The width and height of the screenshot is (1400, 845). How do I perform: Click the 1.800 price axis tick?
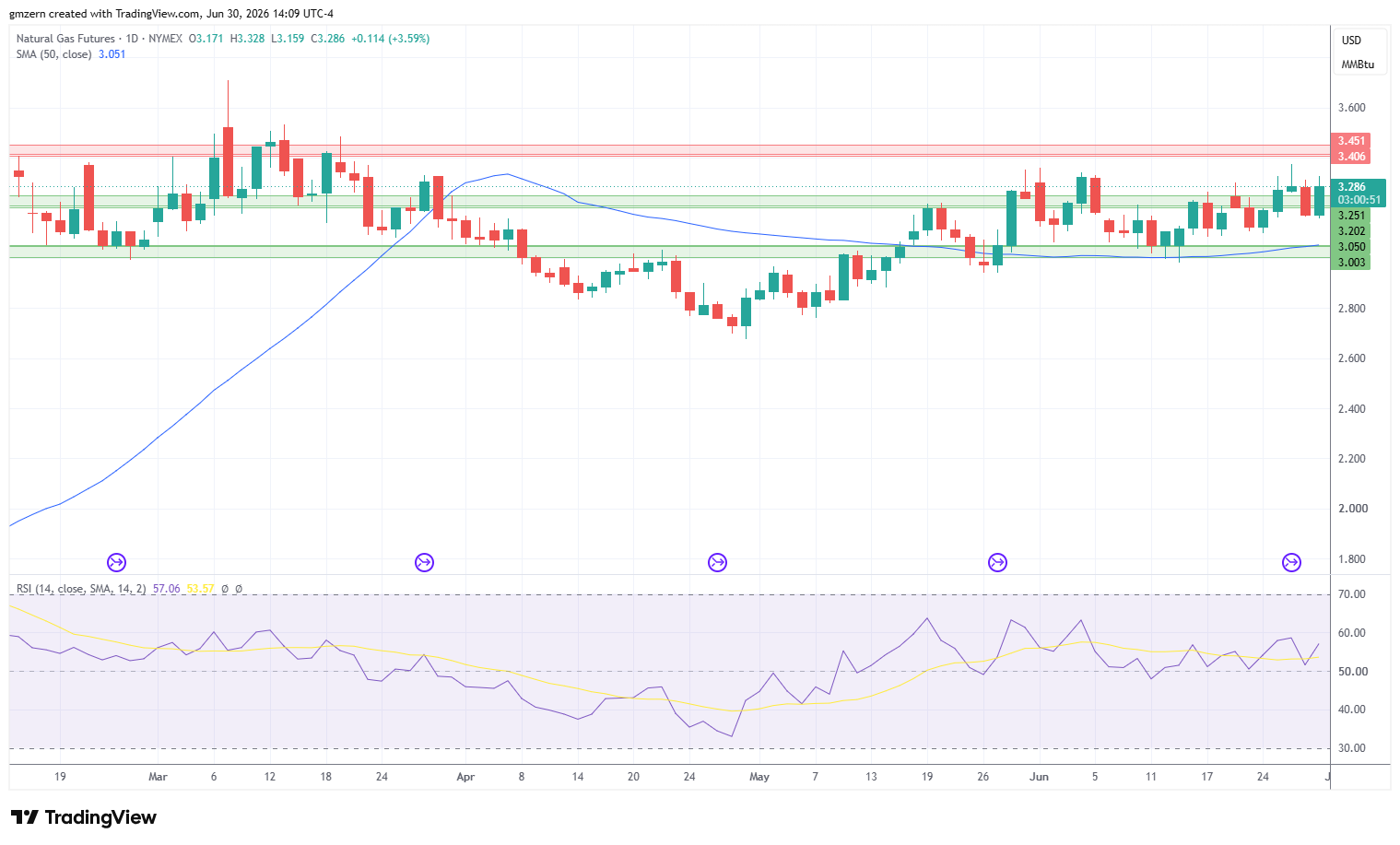tap(1351, 559)
